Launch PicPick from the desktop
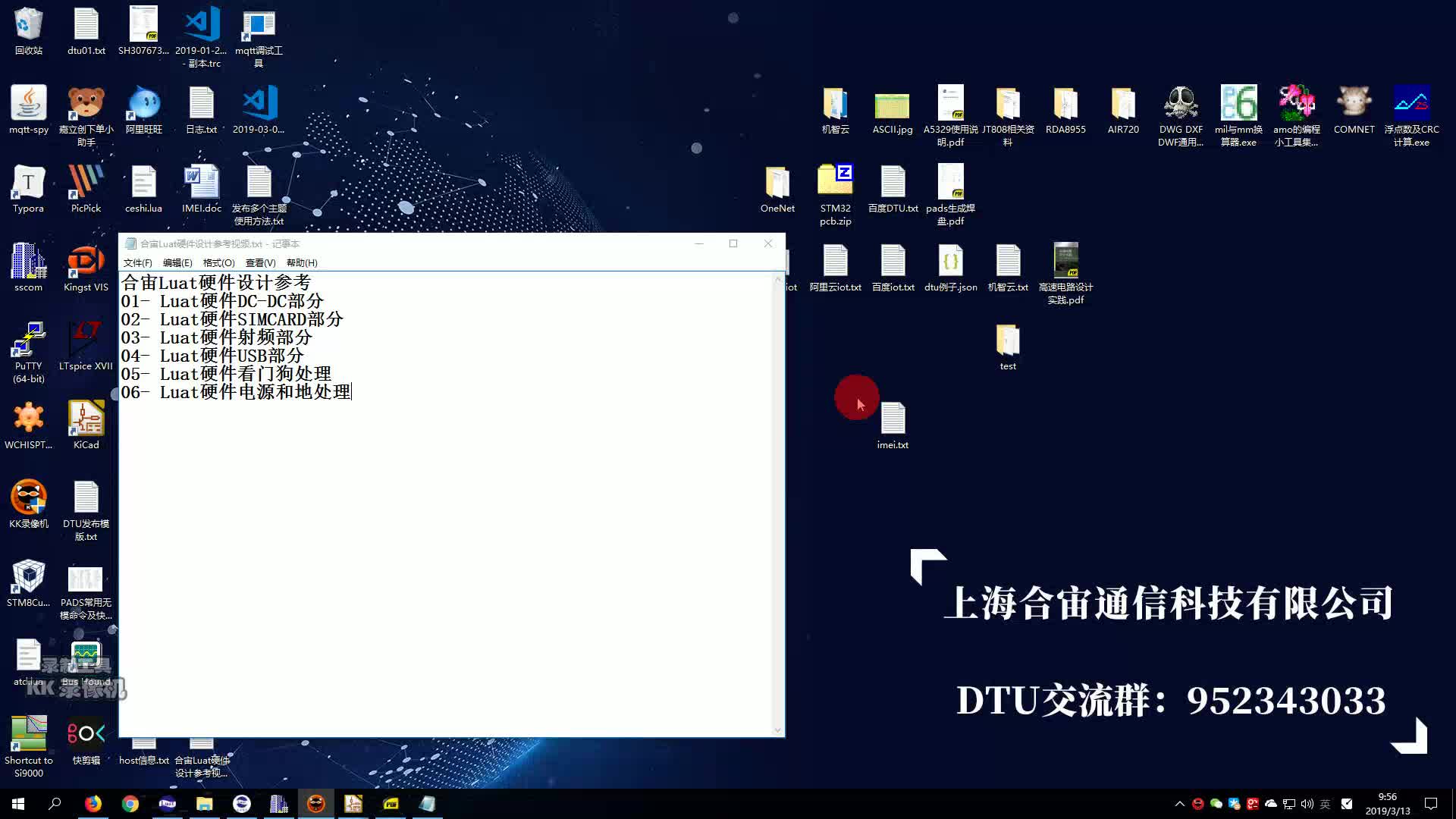 coord(86,189)
